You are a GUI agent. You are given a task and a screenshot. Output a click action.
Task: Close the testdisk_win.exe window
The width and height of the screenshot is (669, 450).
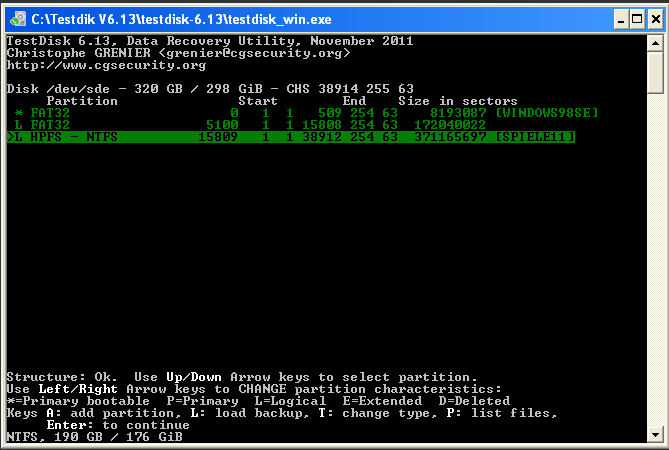click(x=656, y=20)
